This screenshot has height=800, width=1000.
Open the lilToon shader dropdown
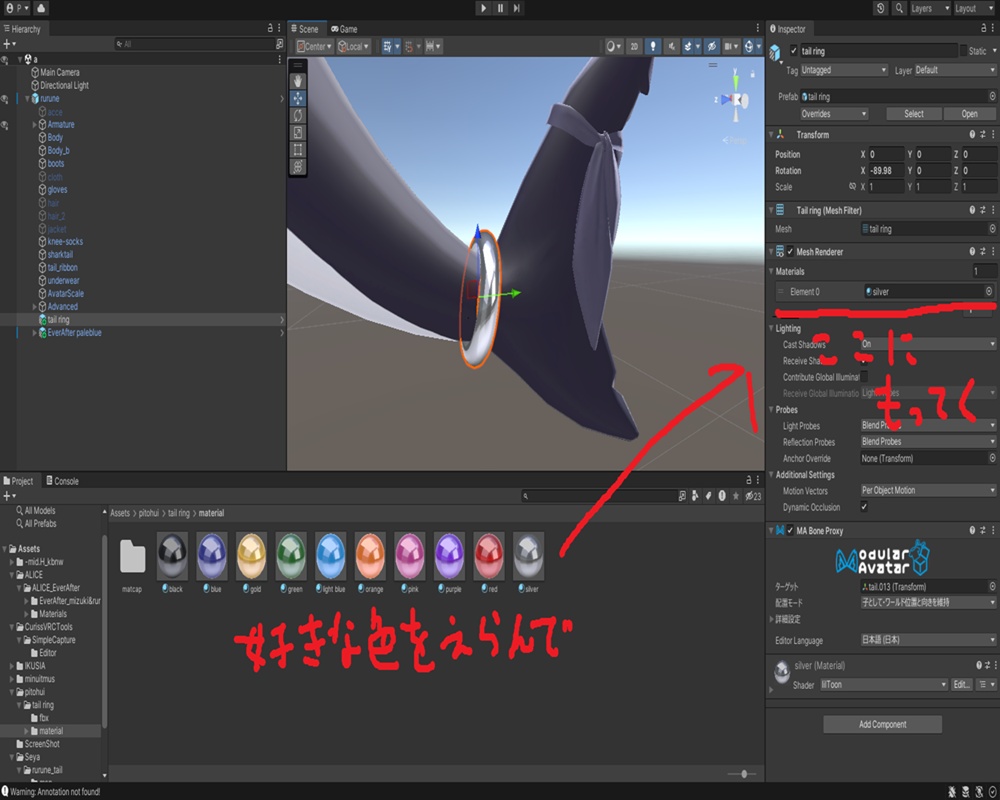coord(884,685)
